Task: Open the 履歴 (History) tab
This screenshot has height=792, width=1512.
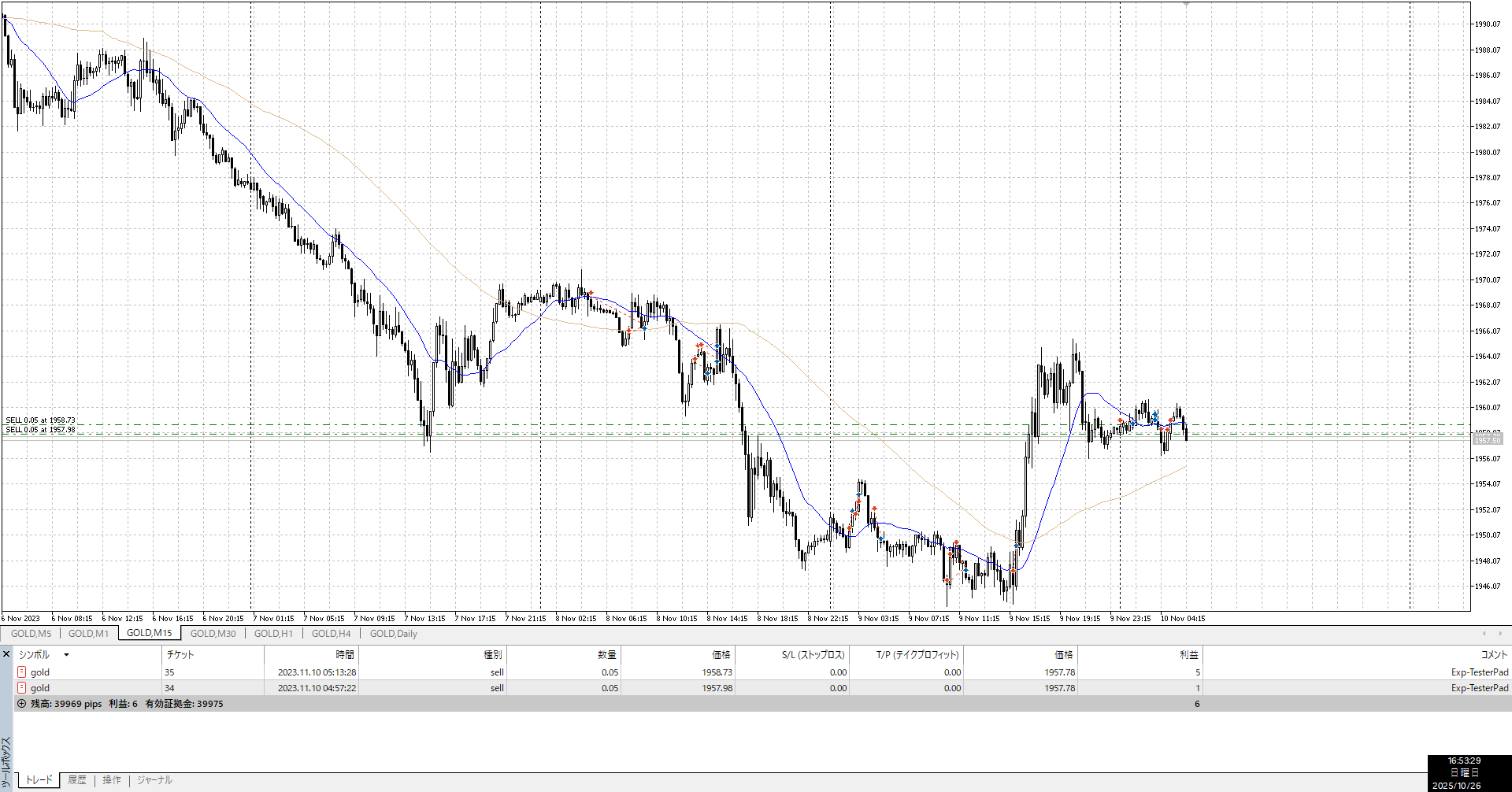Action: coord(77,780)
